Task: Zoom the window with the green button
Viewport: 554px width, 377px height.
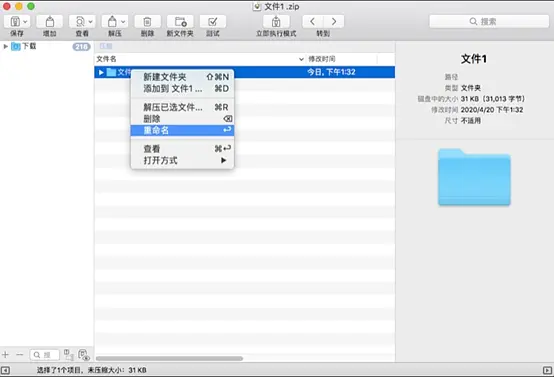Action: tap(31, 6)
